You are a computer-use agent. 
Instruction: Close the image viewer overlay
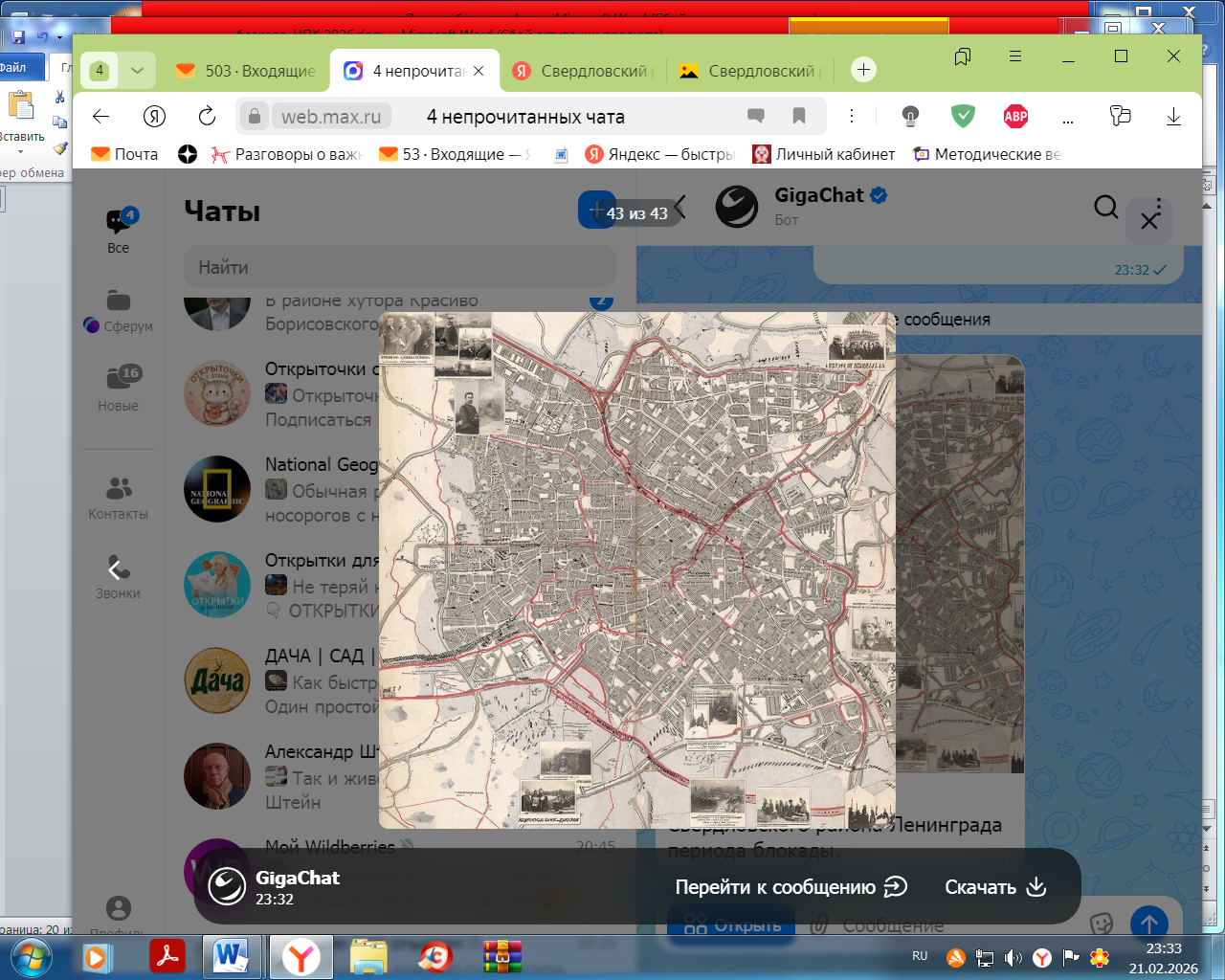click(x=1149, y=221)
